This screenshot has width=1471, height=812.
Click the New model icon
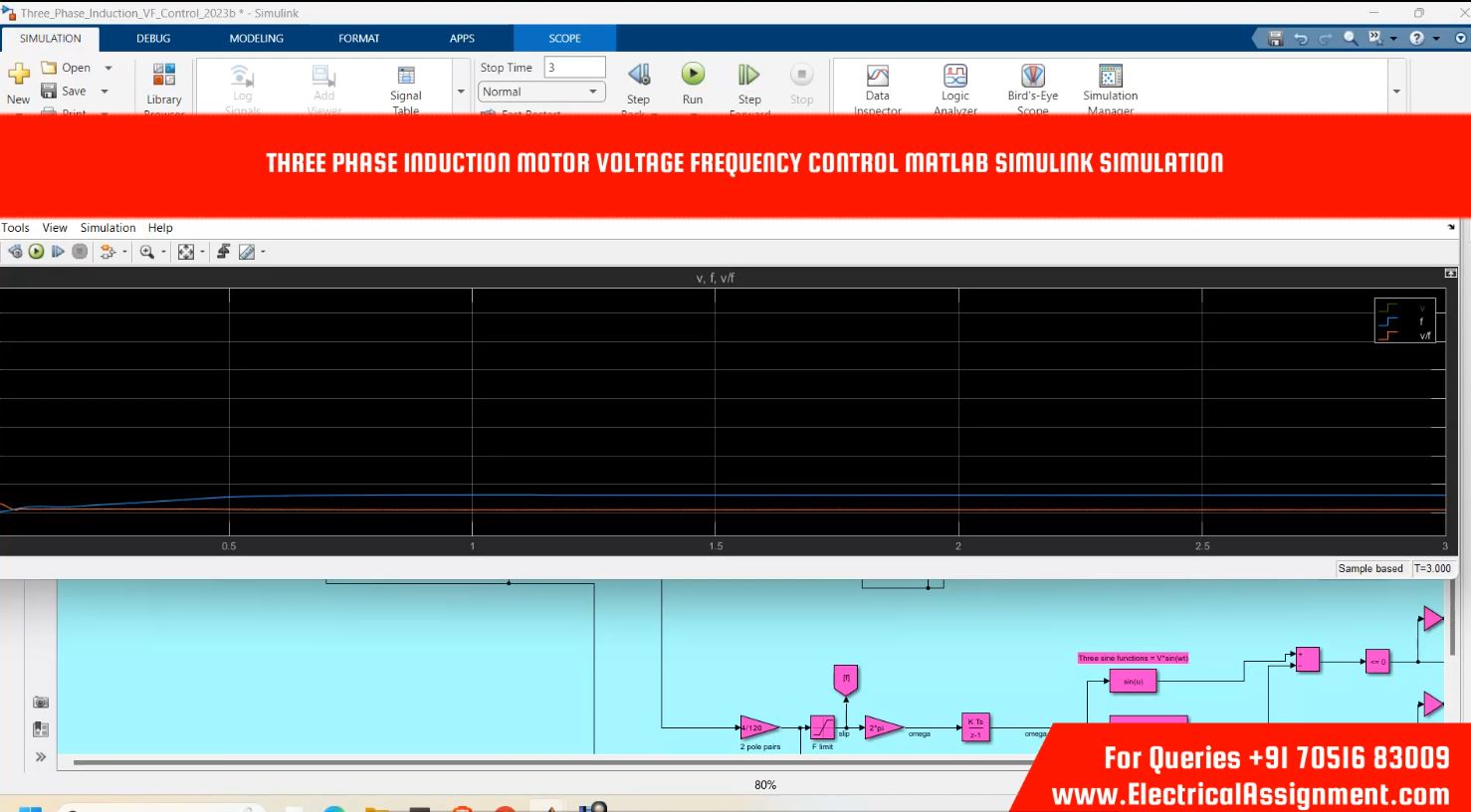pos(19,74)
